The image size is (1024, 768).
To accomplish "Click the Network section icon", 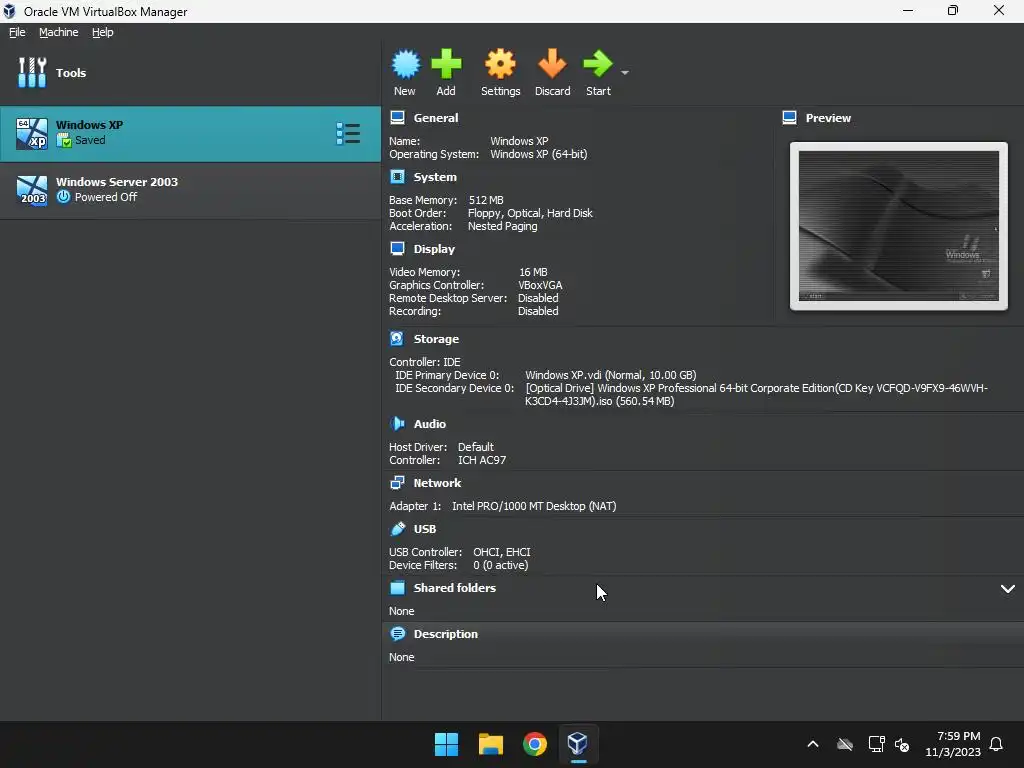I will pos(397,483).
